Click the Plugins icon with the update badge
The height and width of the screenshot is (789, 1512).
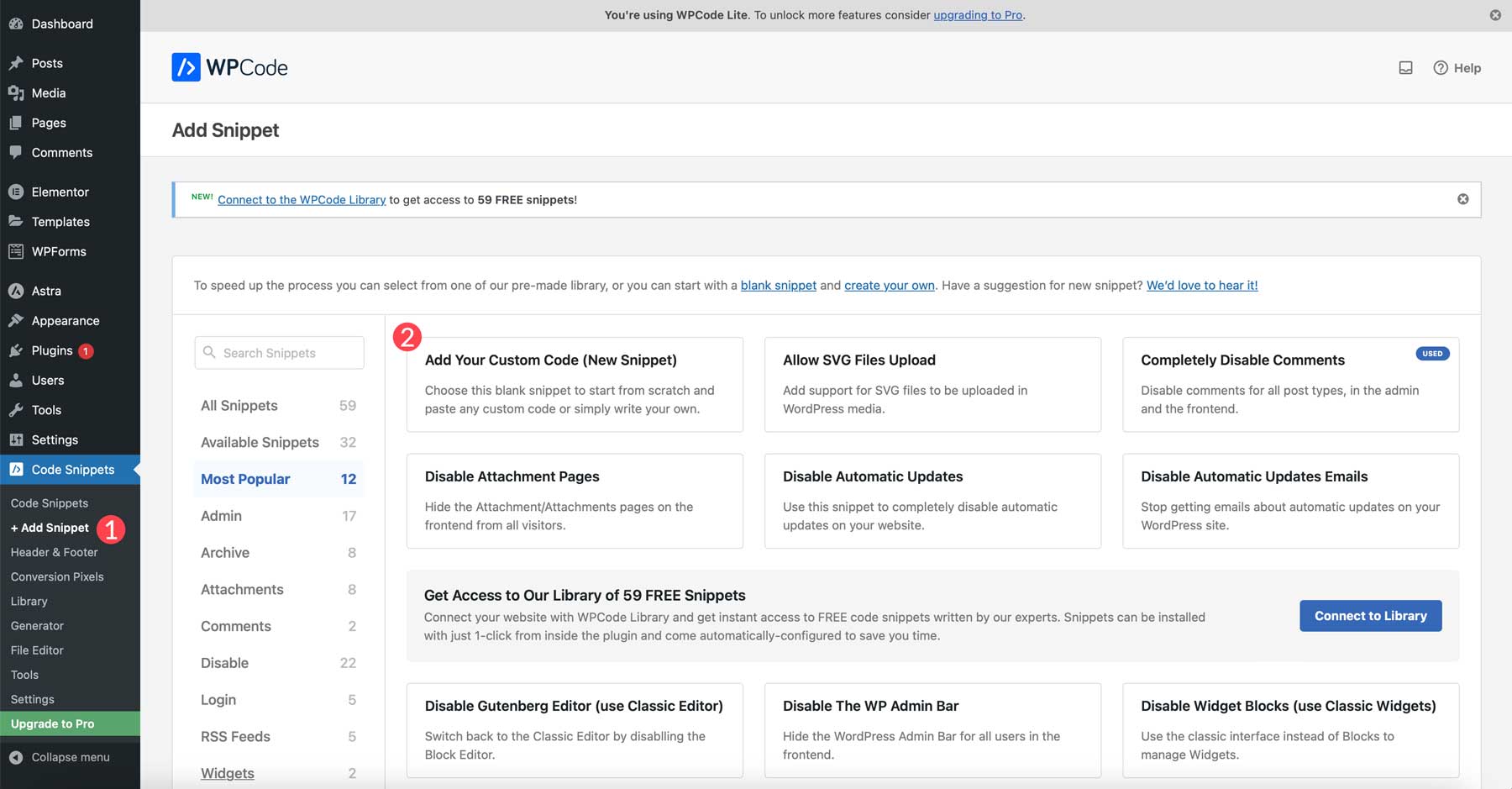pos(17,350)
